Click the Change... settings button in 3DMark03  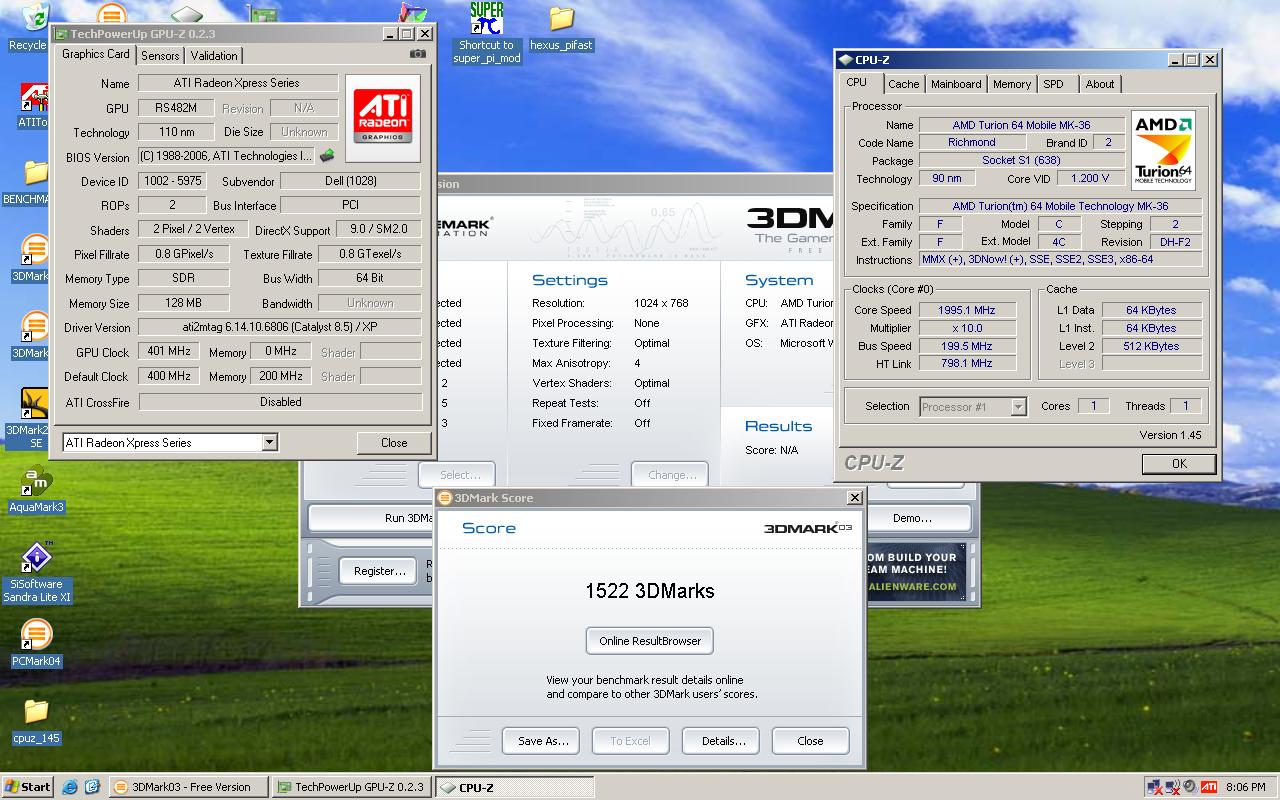tap(670, 475)
